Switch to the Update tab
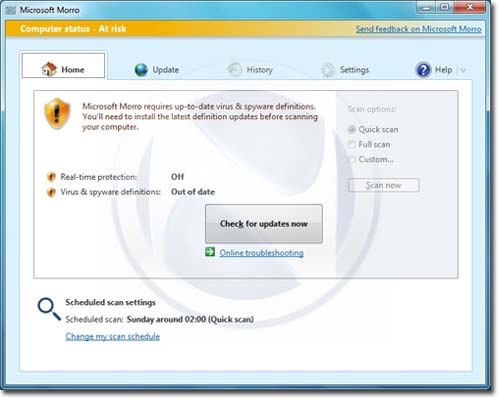Image resolution: width=500 pixels, height=399 pixels. point(157,70)
